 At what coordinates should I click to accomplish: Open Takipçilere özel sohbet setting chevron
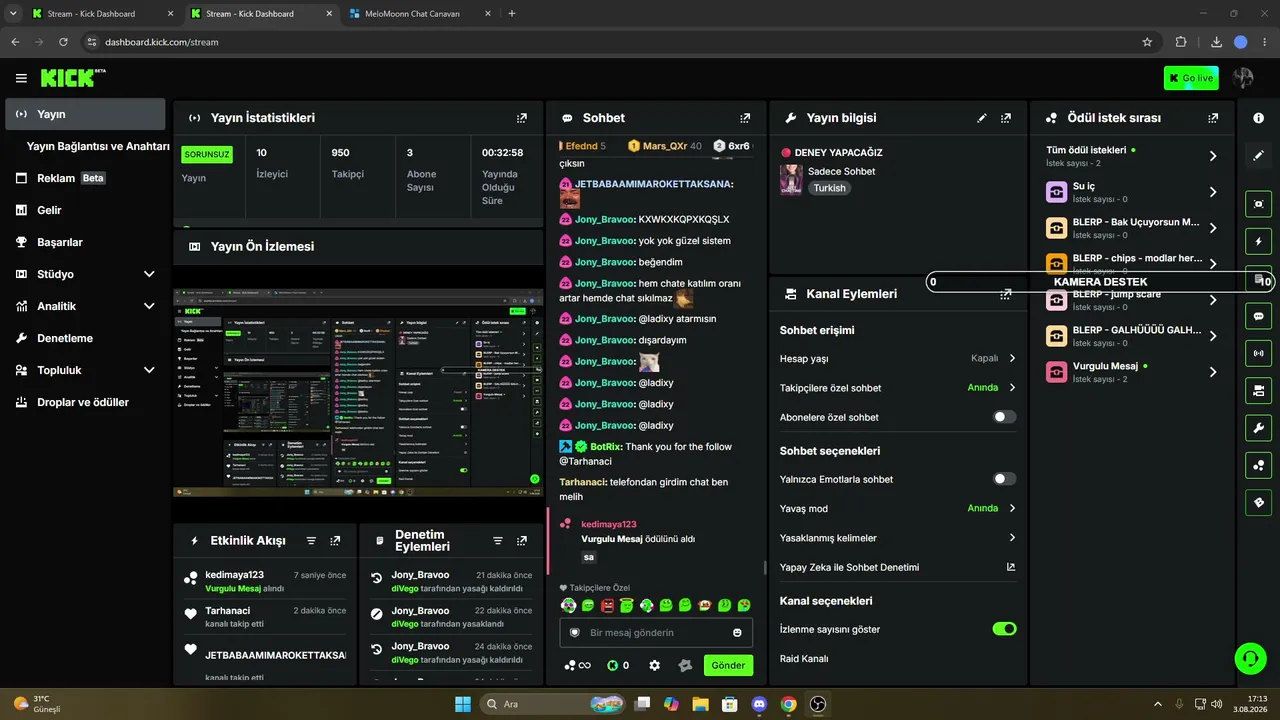point(1012,388)
